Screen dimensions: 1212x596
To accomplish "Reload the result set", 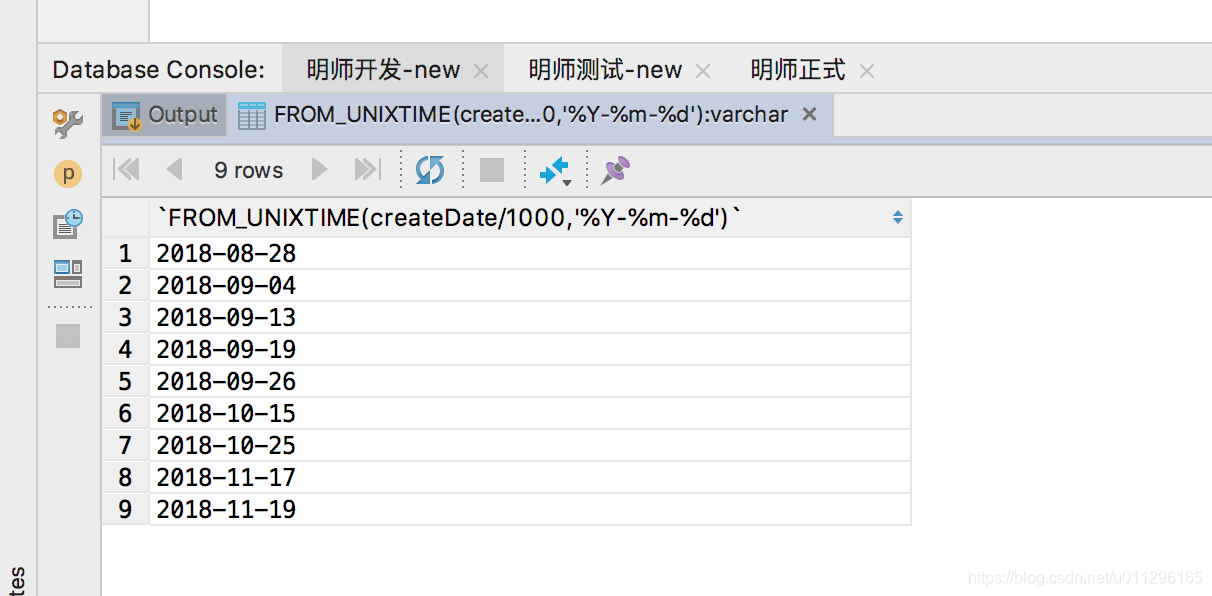I will click(430, 170).
